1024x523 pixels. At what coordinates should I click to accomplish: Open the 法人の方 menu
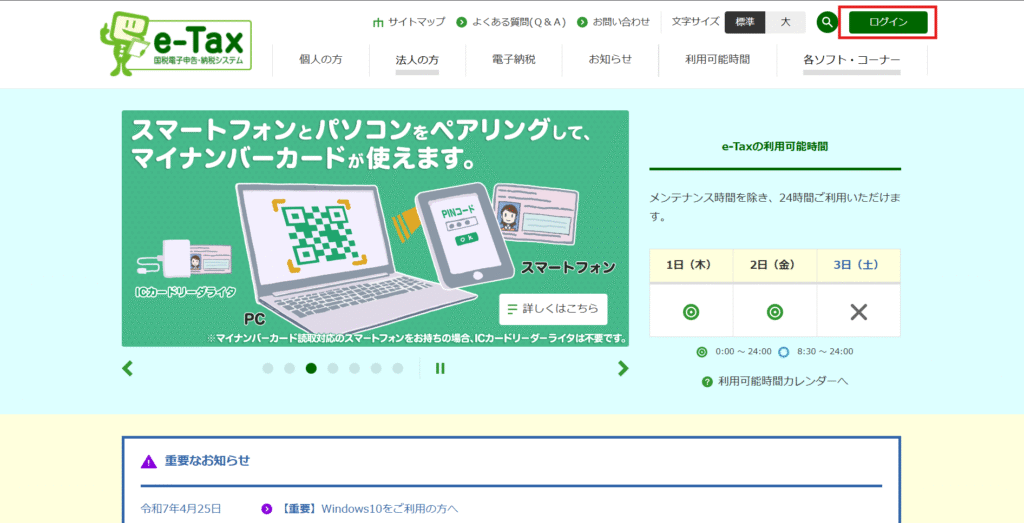(x=417, y=60)
